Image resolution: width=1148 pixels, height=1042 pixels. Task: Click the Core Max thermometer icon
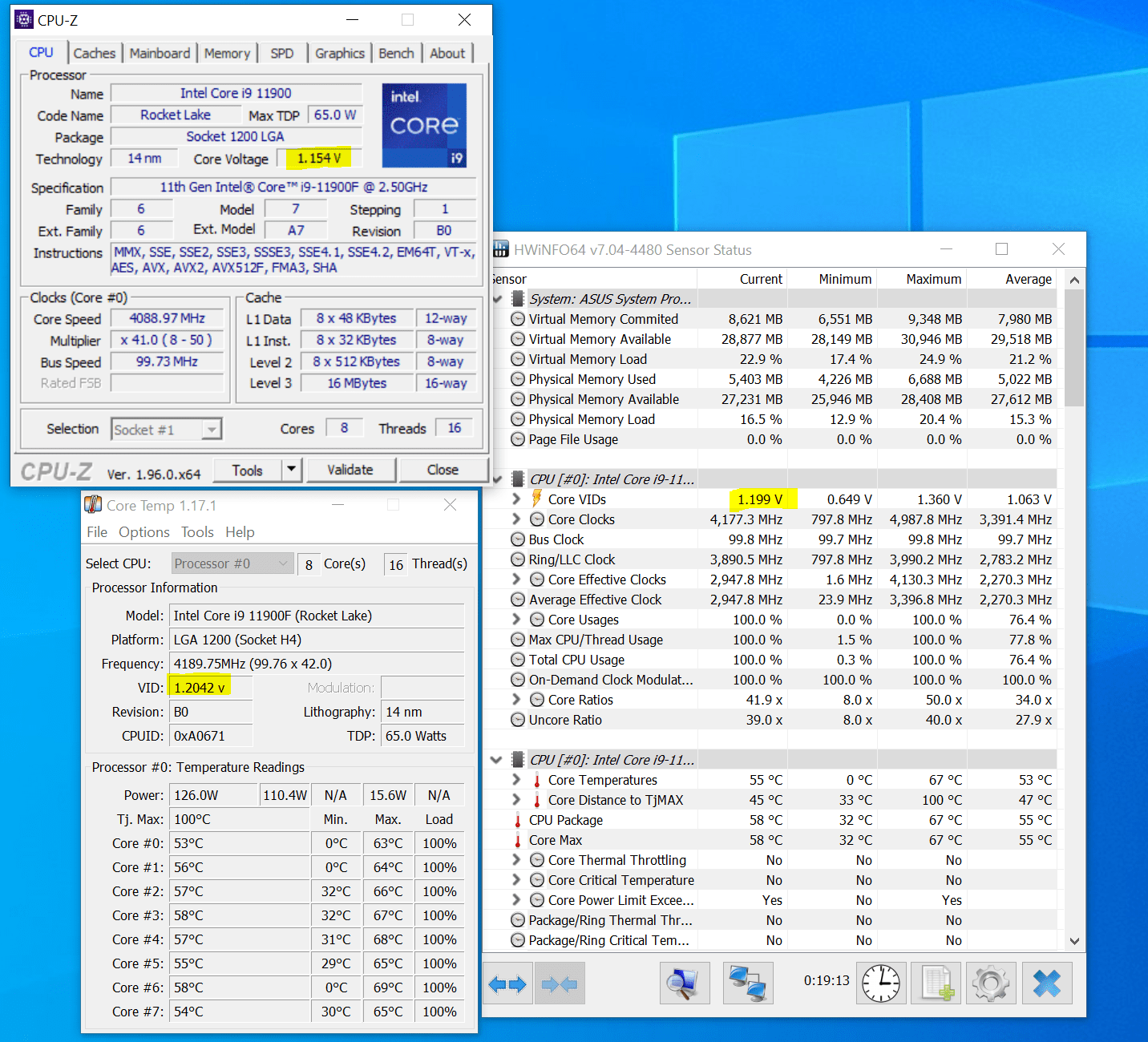tap(518, 840)
